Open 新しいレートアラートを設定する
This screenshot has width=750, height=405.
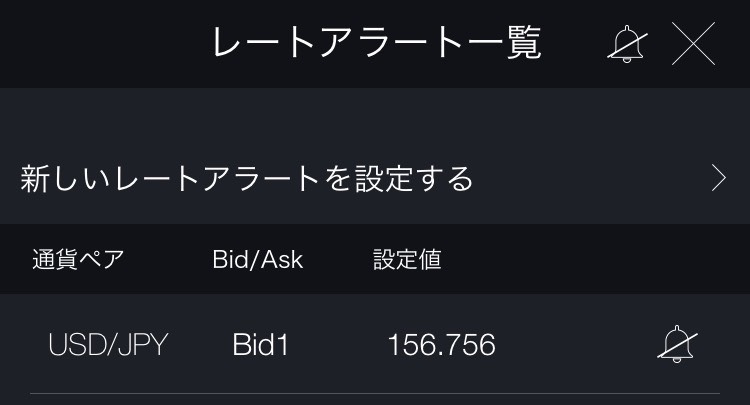[x=247, y=179]
